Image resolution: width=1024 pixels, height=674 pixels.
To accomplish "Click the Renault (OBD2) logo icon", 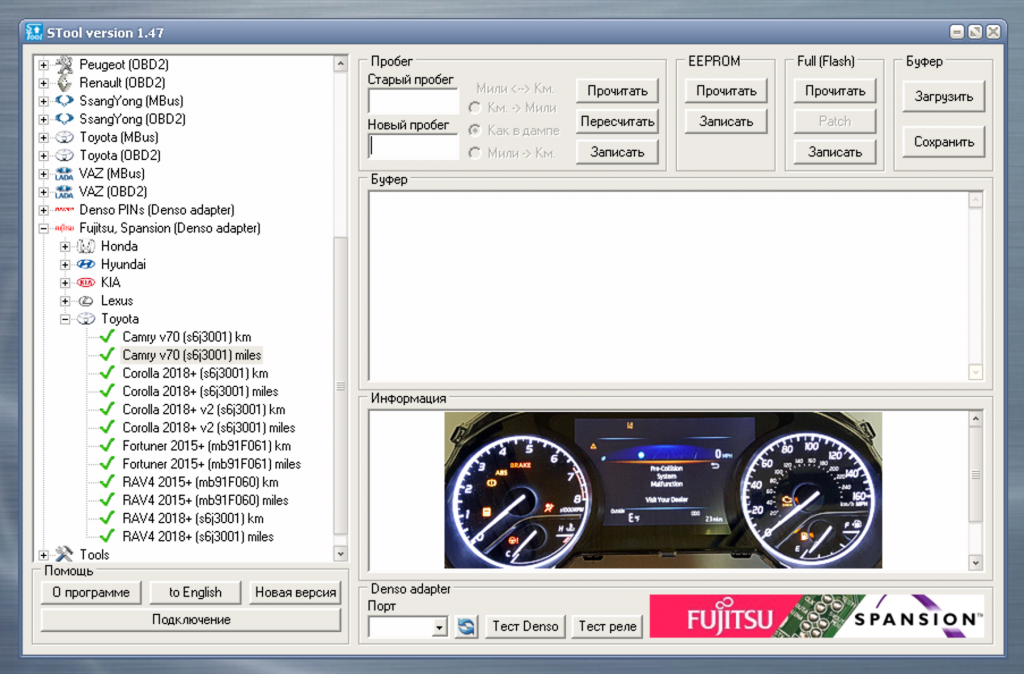I will [x=64, y=83].
